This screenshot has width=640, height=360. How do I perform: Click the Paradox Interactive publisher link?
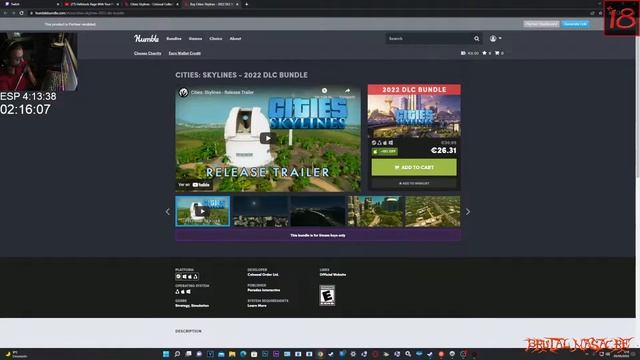coord(264,290)
